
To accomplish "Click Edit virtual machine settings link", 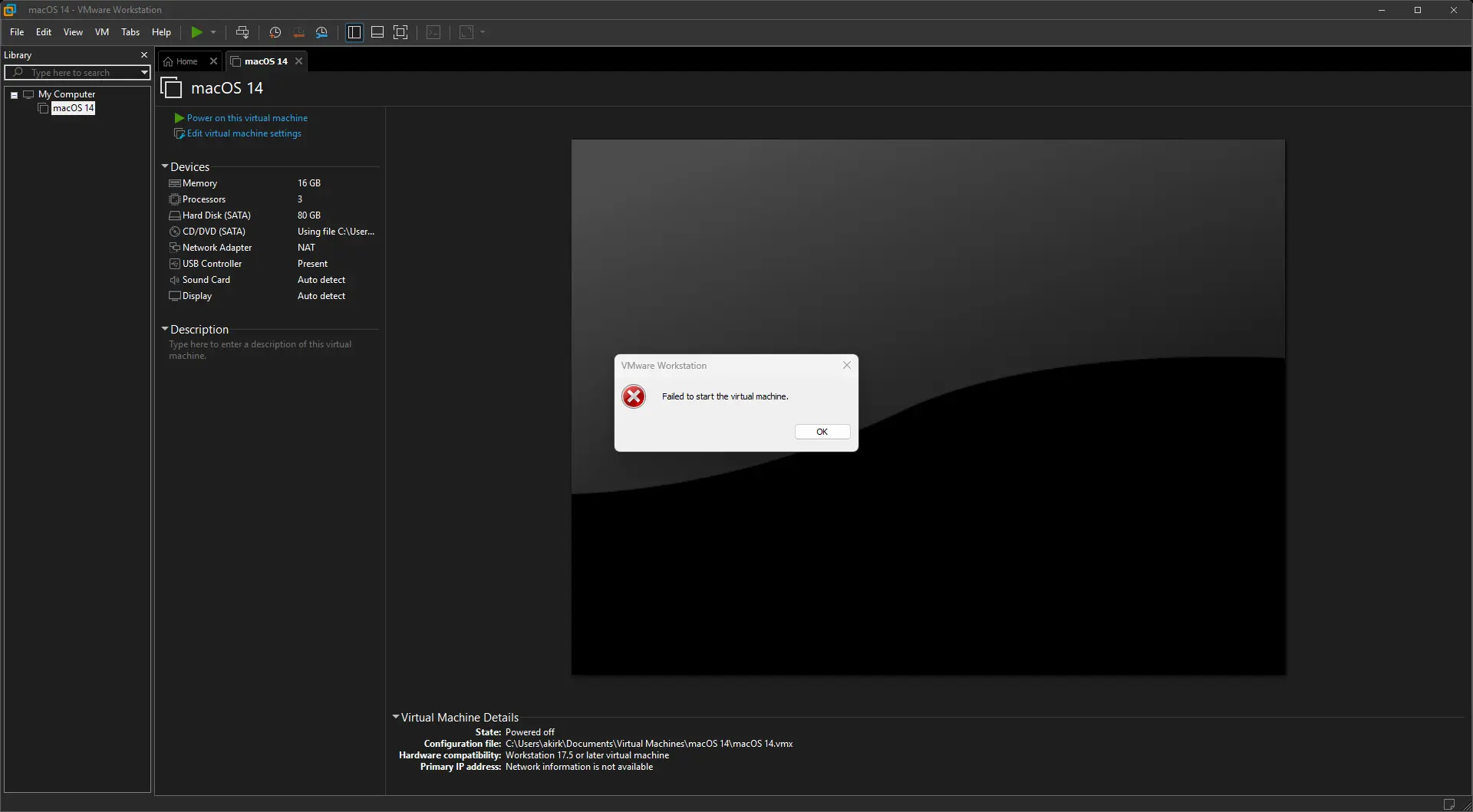I will [x=244, y=133].
